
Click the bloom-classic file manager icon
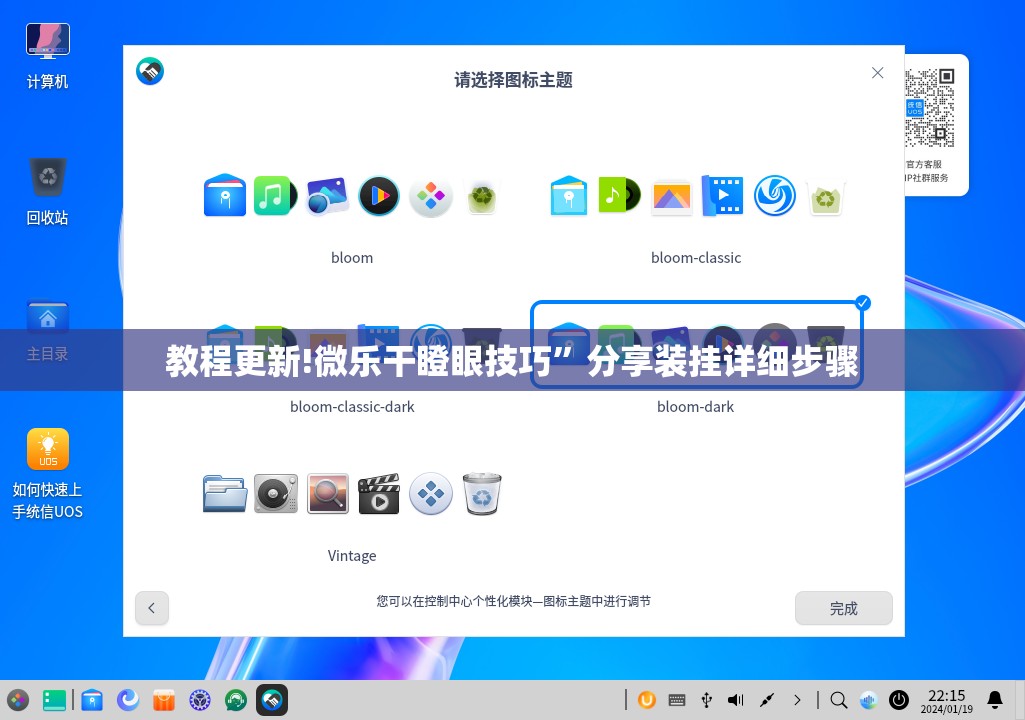(569, 195)
